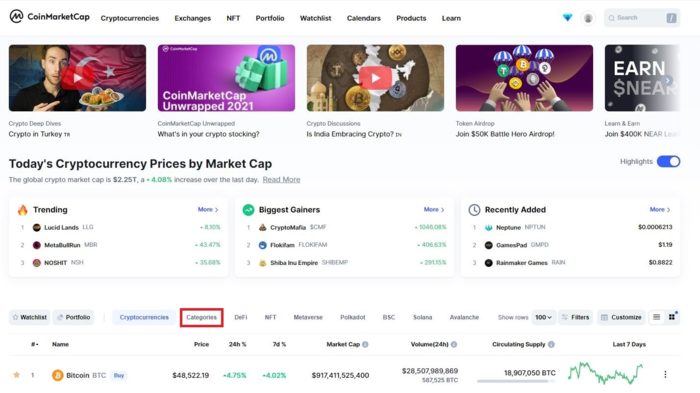The height and width of the screenshot is (393, 700).
Task: Click the Shiba Inu Empire coin icon
Action: (x=262, y=263)
